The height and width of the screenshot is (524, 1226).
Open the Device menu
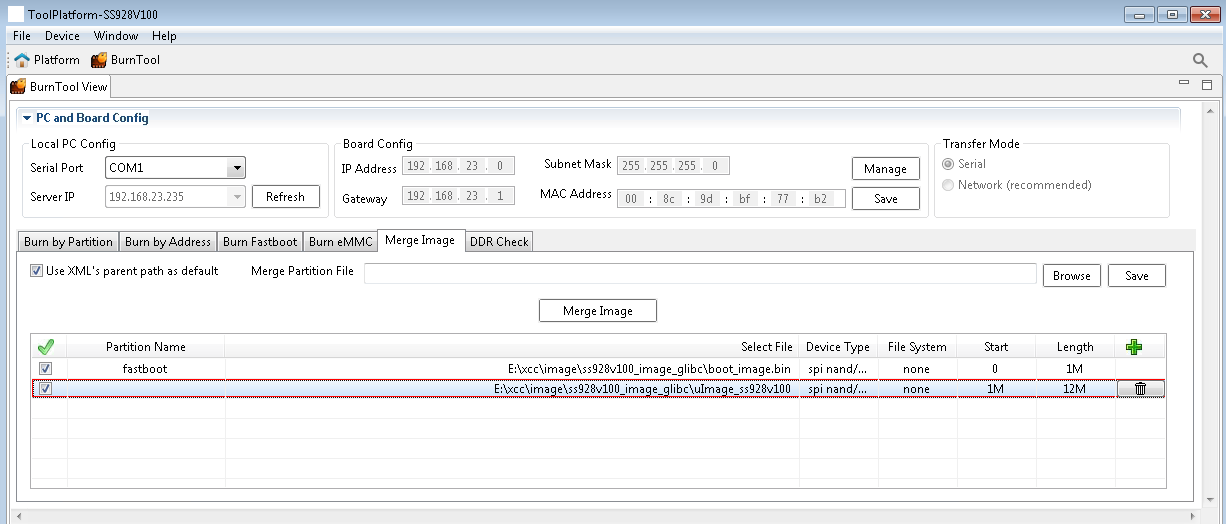coord(62,36)
